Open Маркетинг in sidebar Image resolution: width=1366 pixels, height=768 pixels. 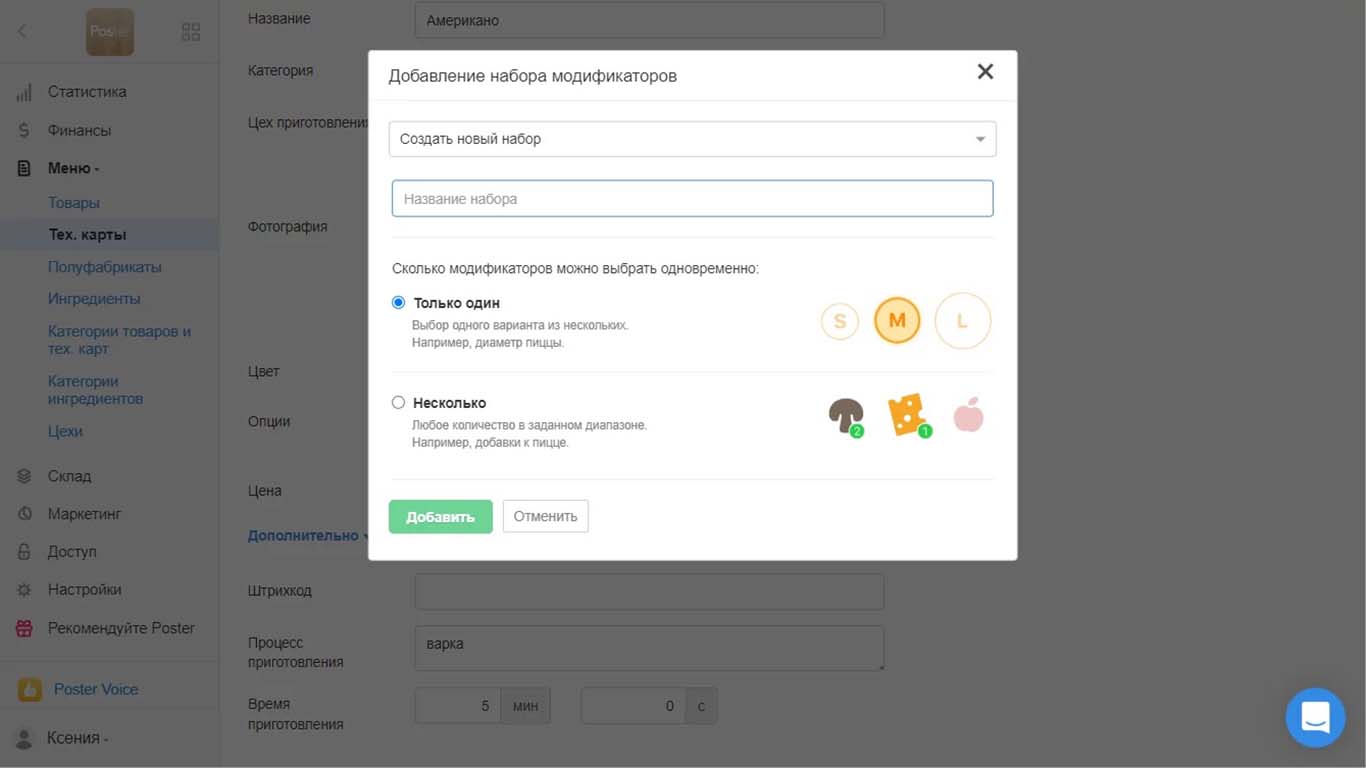84,514
